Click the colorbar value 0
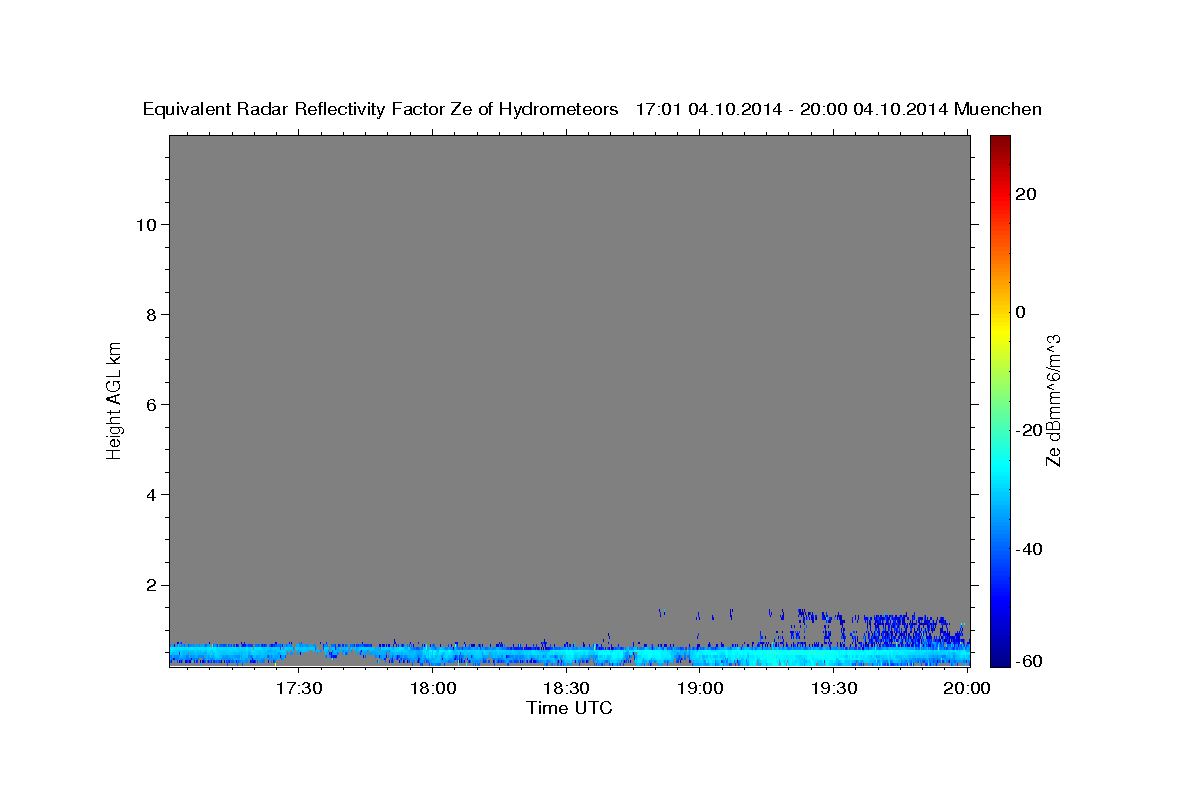 [1021, 312]
